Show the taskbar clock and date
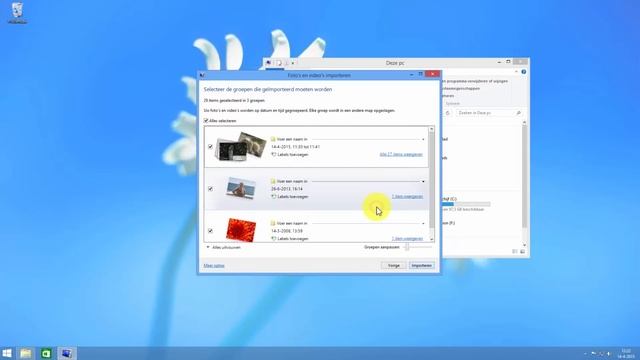Image resolution: width=640 pixels, height=360 pixels. pyautogui.click(x=626, y=353)
